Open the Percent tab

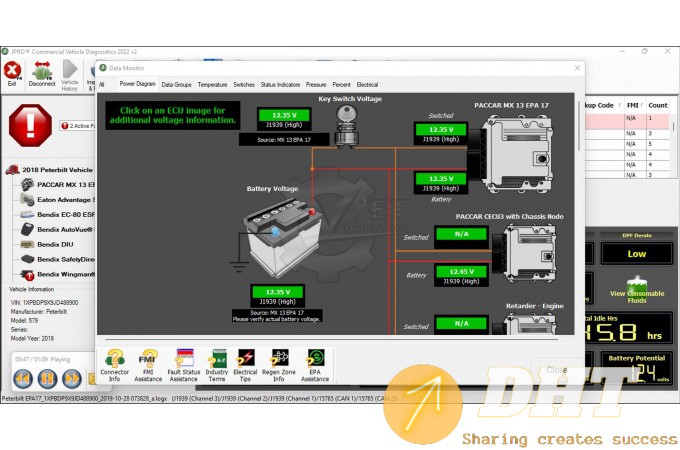click(341, 85)
